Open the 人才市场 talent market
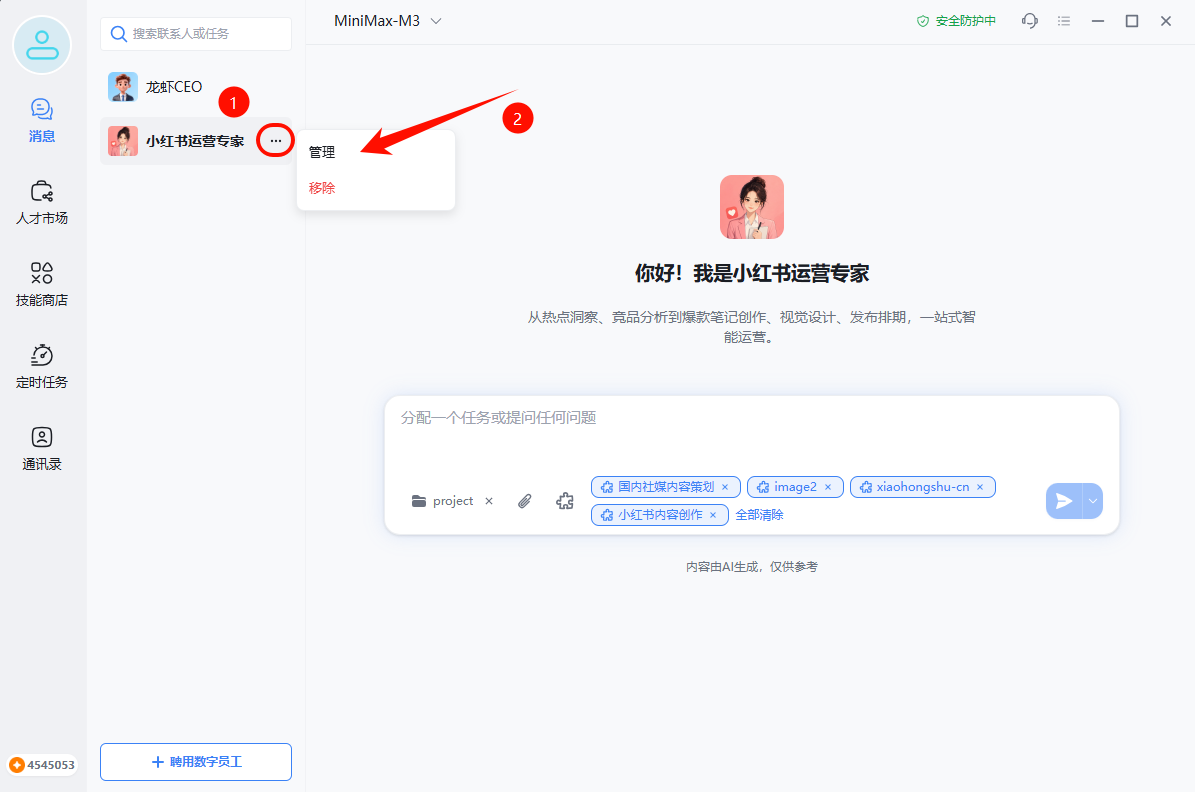 click(42, 203)
